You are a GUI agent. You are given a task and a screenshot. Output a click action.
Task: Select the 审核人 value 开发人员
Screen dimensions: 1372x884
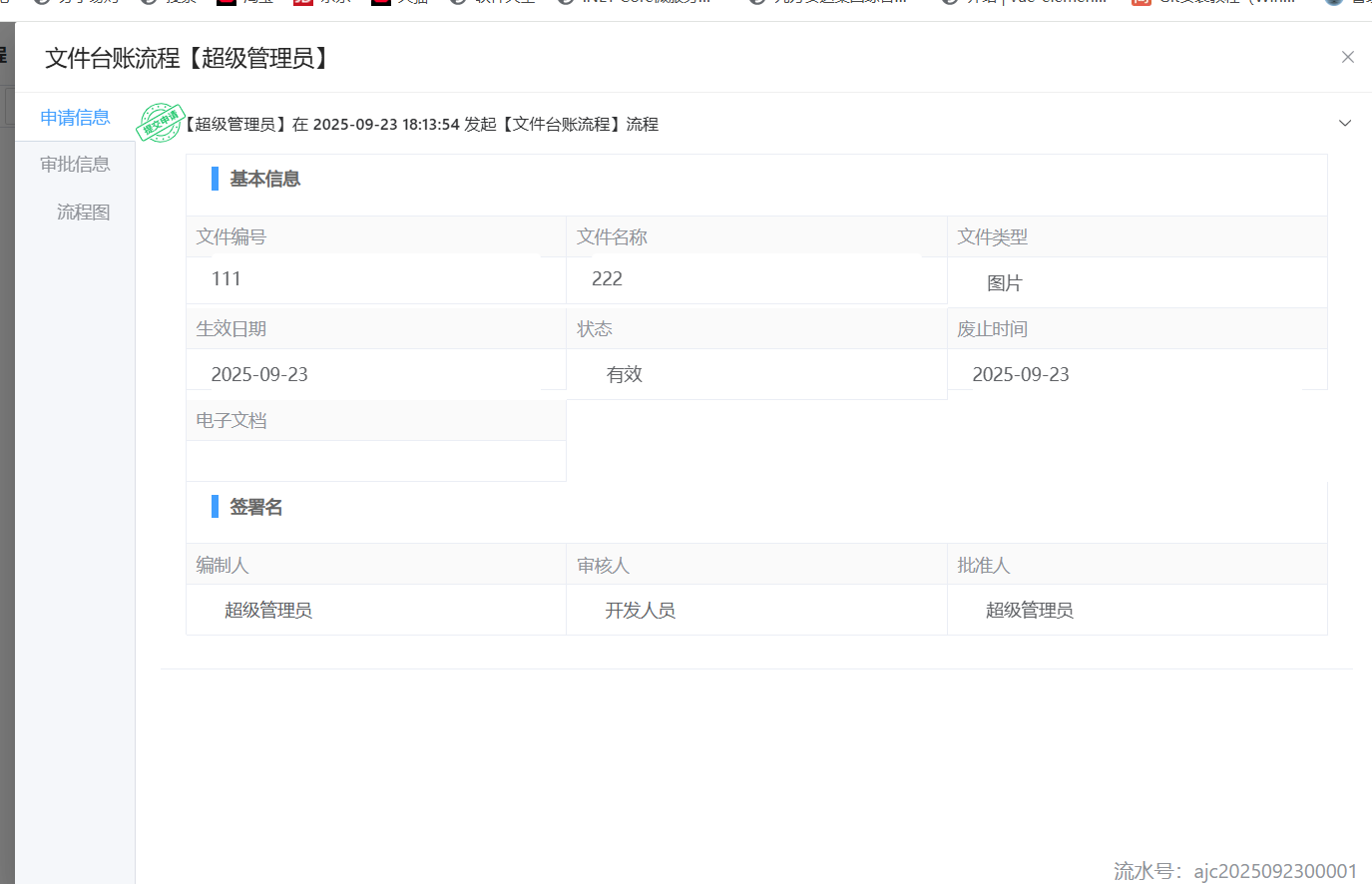pos(640,610)
